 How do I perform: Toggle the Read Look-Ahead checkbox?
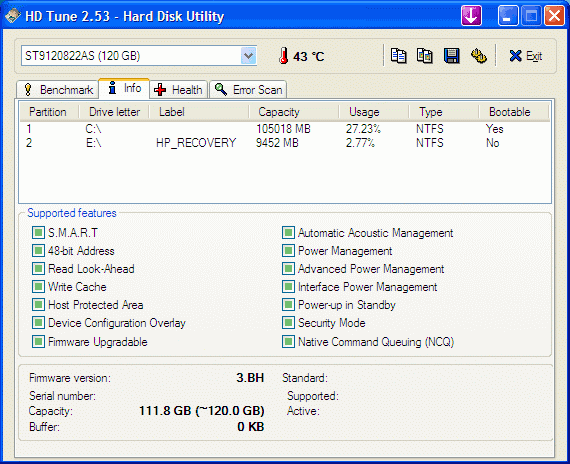(x=38, y=269)
